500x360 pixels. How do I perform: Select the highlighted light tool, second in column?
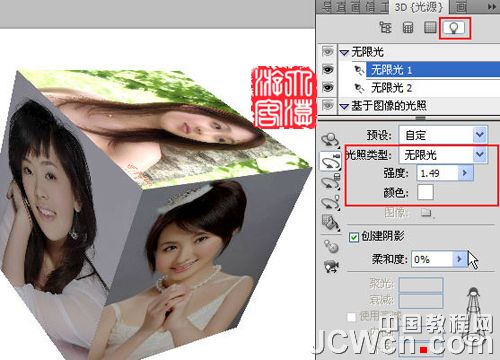[330, 161]
